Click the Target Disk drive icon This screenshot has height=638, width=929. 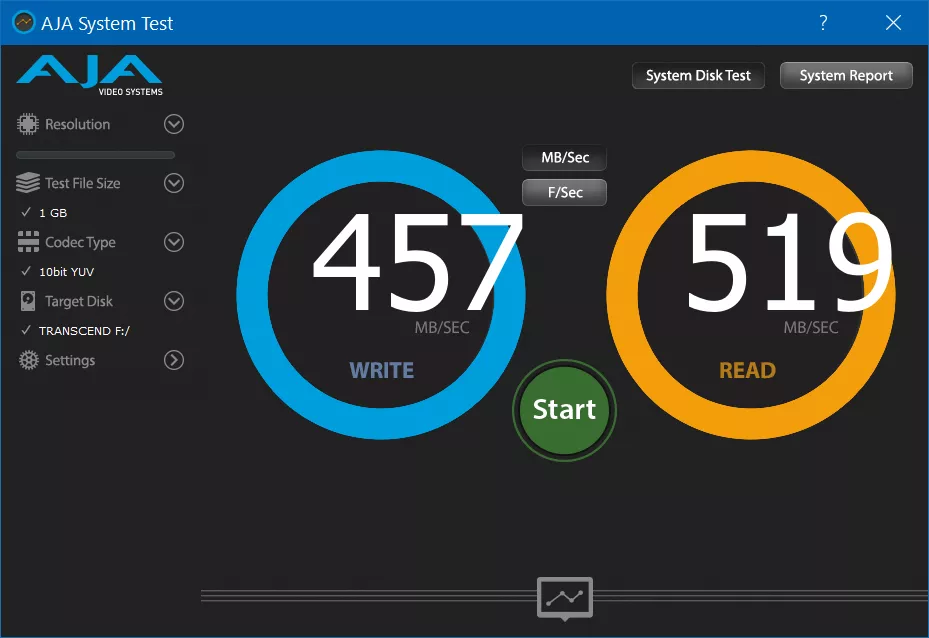tap(28, 301)
